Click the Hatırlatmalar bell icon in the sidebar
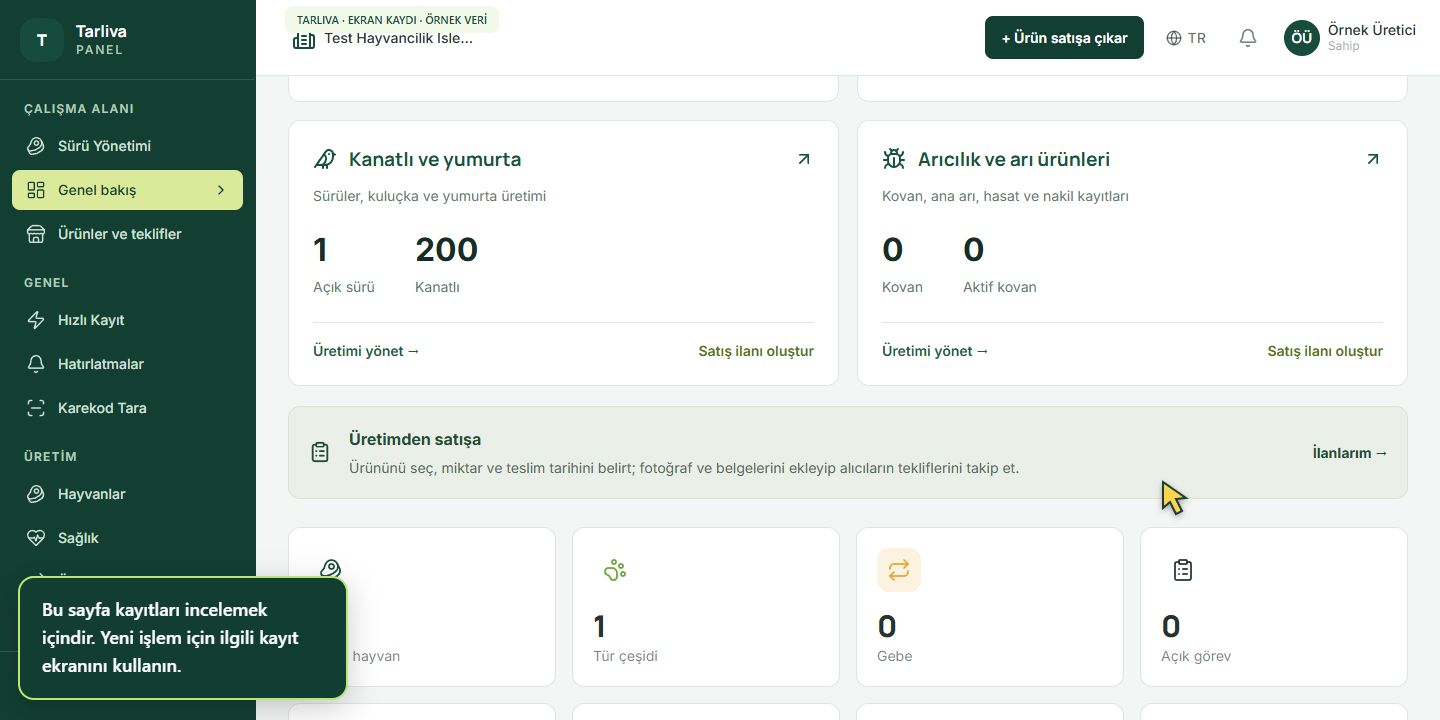The image size is (1440, 720). 36,364
